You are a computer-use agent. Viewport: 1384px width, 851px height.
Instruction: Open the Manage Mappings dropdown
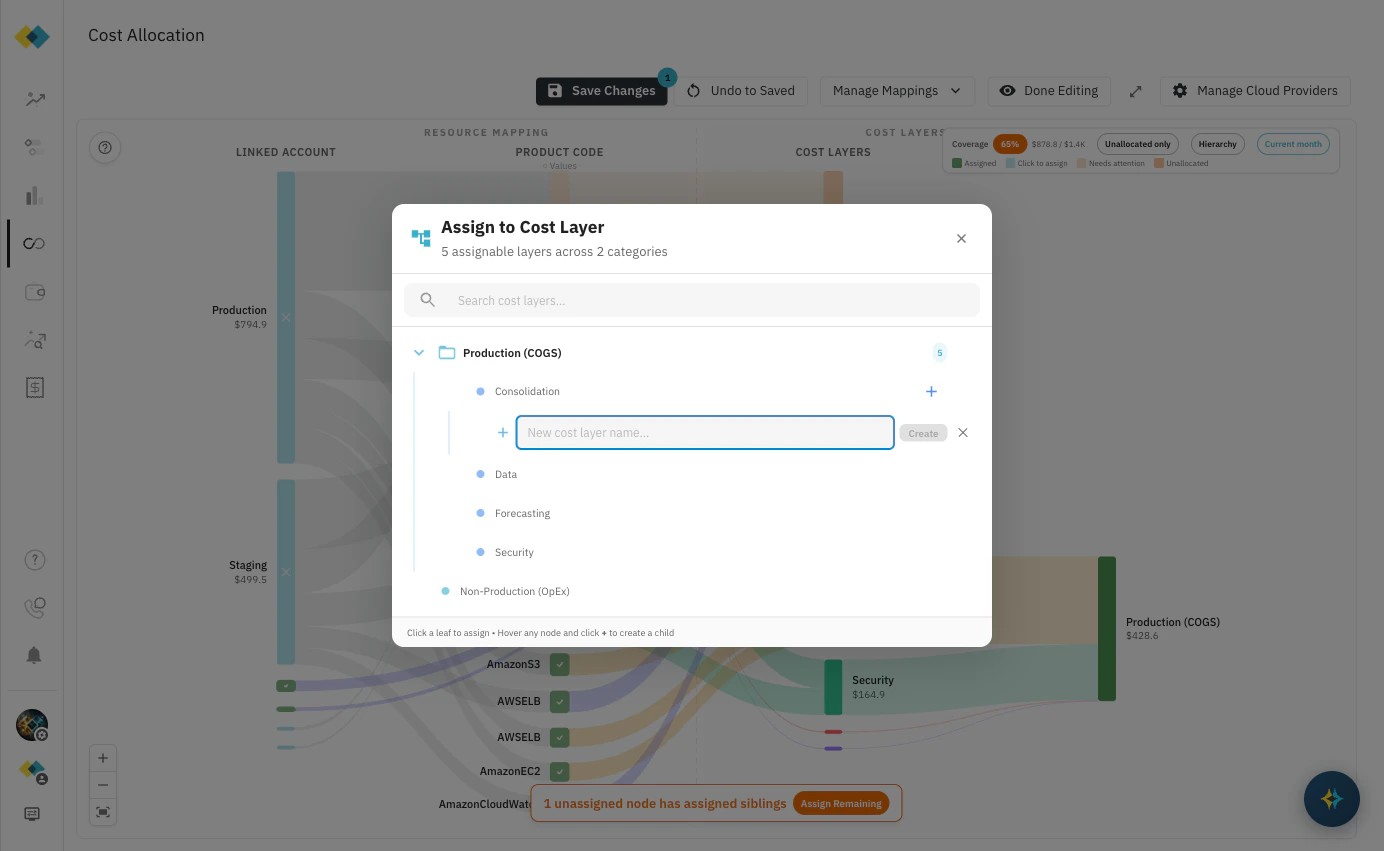(x=897, y=91)
